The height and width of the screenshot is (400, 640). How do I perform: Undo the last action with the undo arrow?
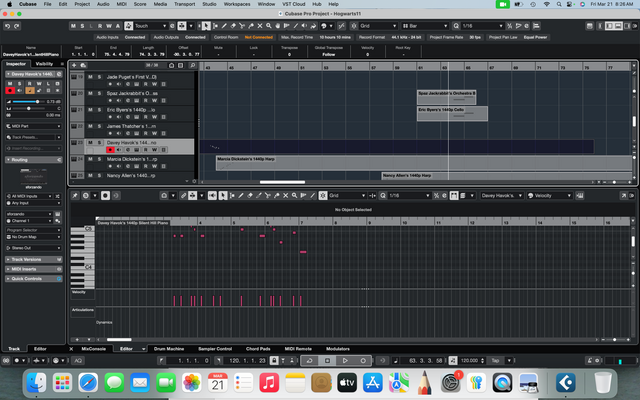click(x=7, y=26)
